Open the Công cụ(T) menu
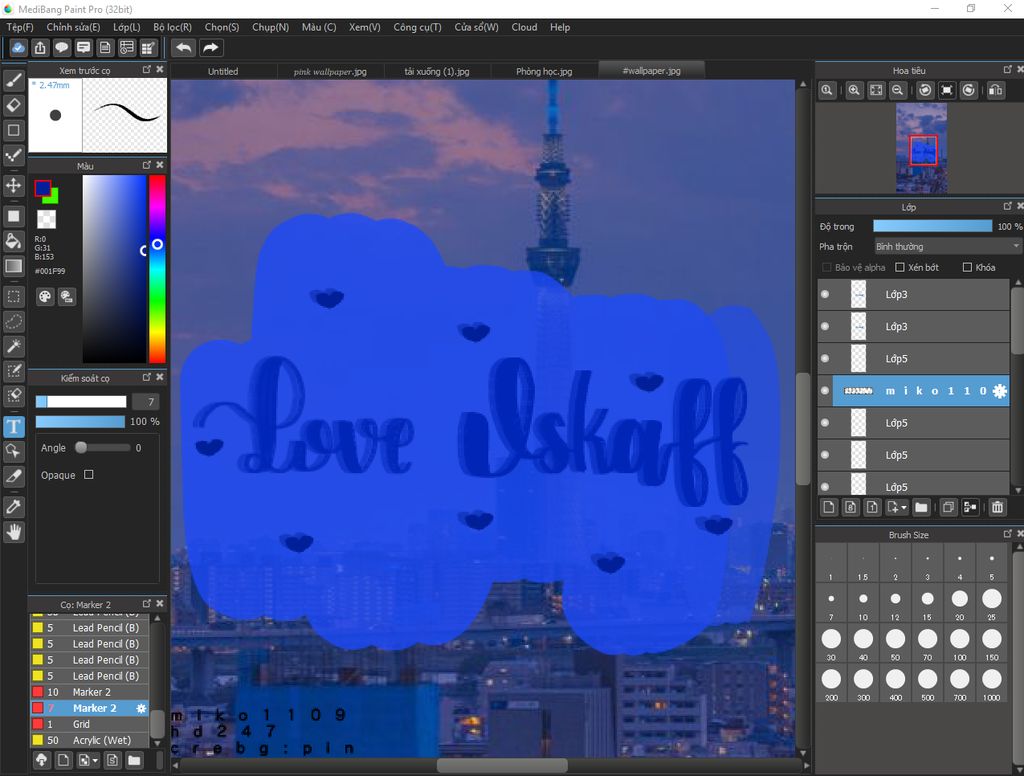Screen dimensions: 1024x776 pyautogui.click(x=417, y=27)
